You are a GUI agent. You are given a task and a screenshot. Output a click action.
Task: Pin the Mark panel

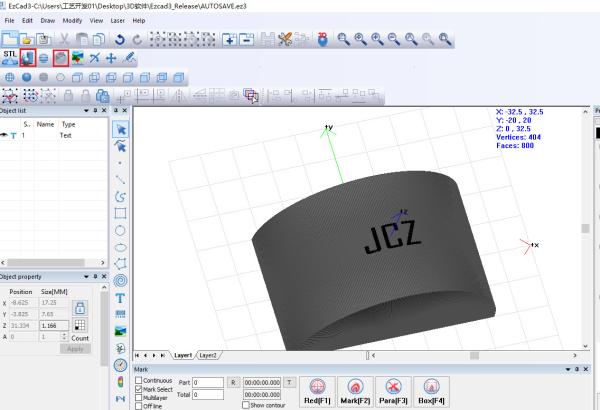point(577,369)
